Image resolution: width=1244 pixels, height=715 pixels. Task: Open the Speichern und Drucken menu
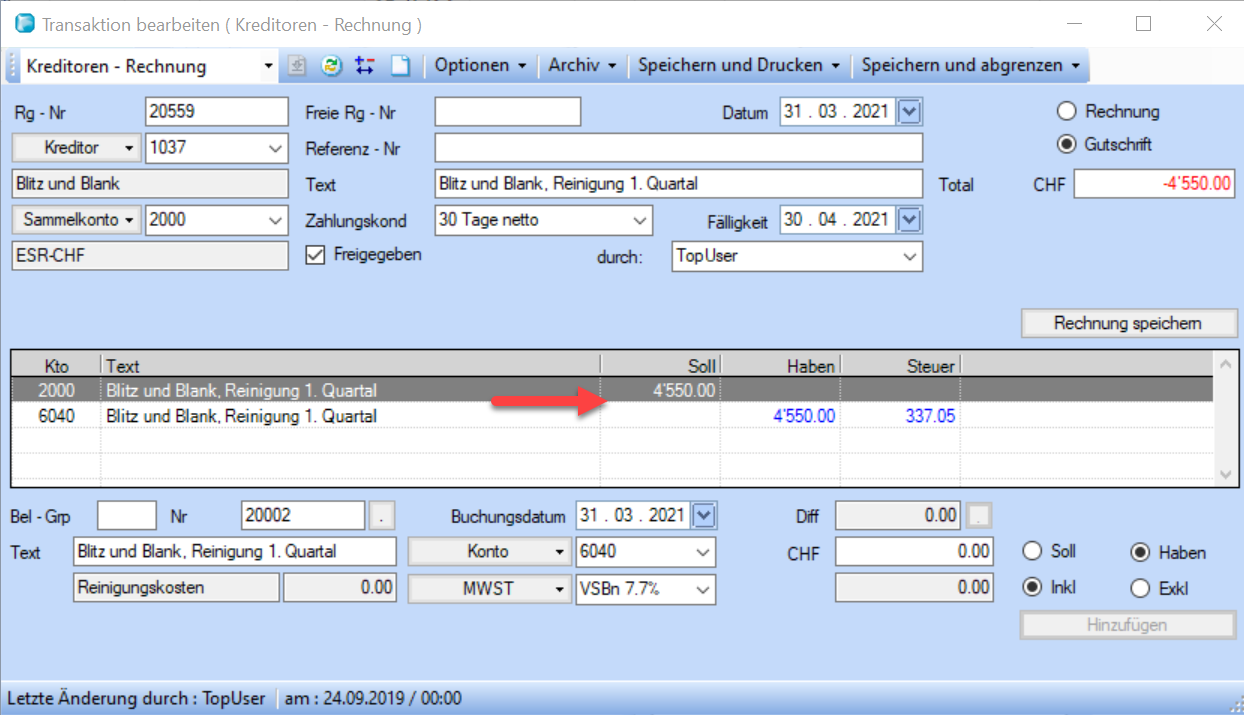pyautogui.click(x=738, y=66)
